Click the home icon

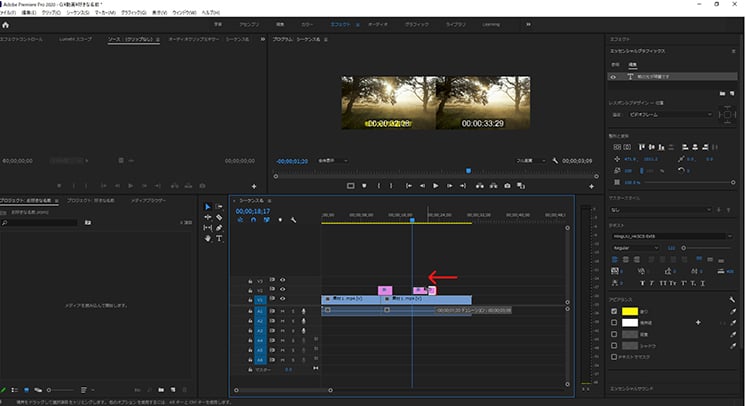5,25
